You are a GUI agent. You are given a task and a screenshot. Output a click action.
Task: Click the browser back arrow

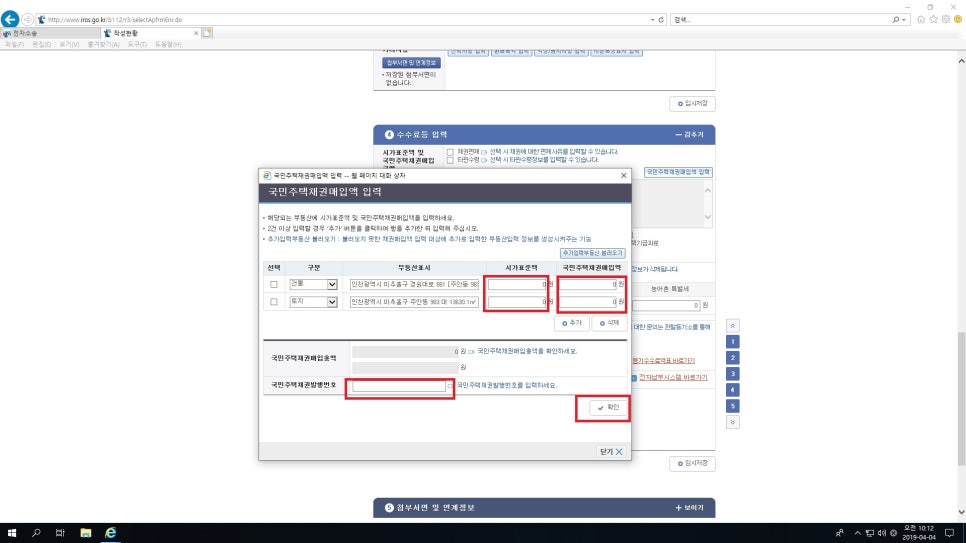(x=10, y=19)
